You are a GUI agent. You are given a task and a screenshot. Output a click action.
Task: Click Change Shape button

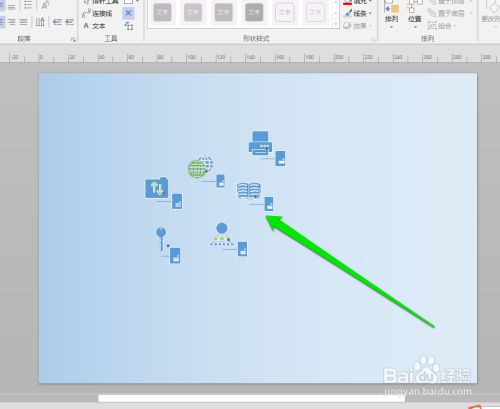(x=491, y=13)
